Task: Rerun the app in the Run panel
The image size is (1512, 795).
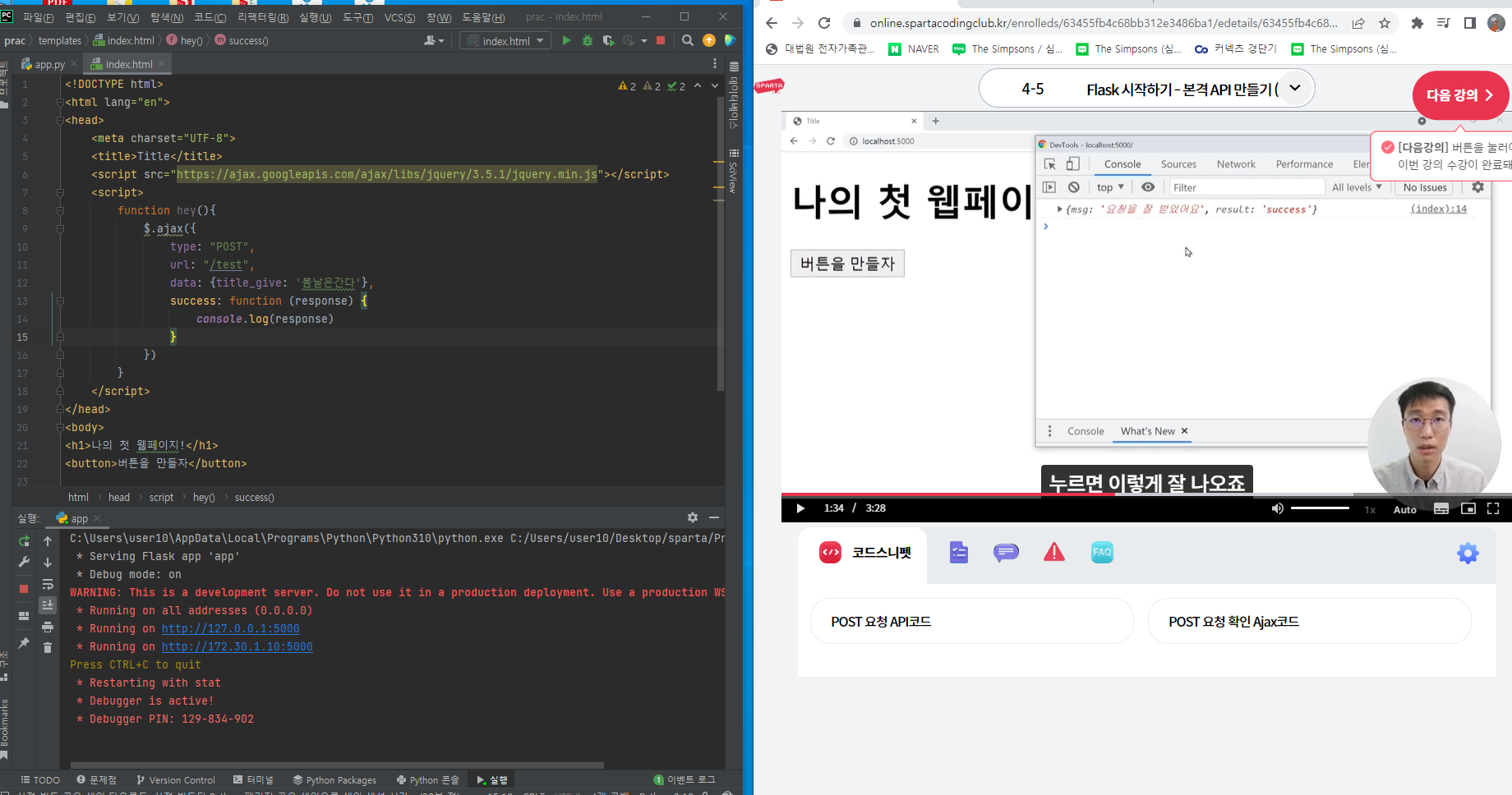Action: pos(24,541)
